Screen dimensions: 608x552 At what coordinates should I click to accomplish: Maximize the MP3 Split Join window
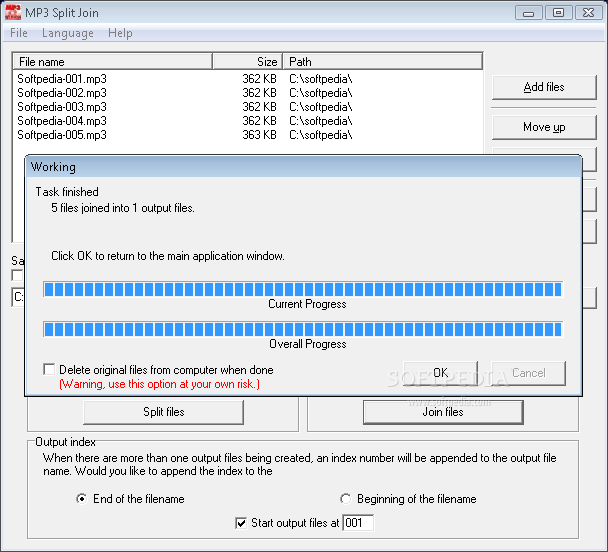pos(558,13)
